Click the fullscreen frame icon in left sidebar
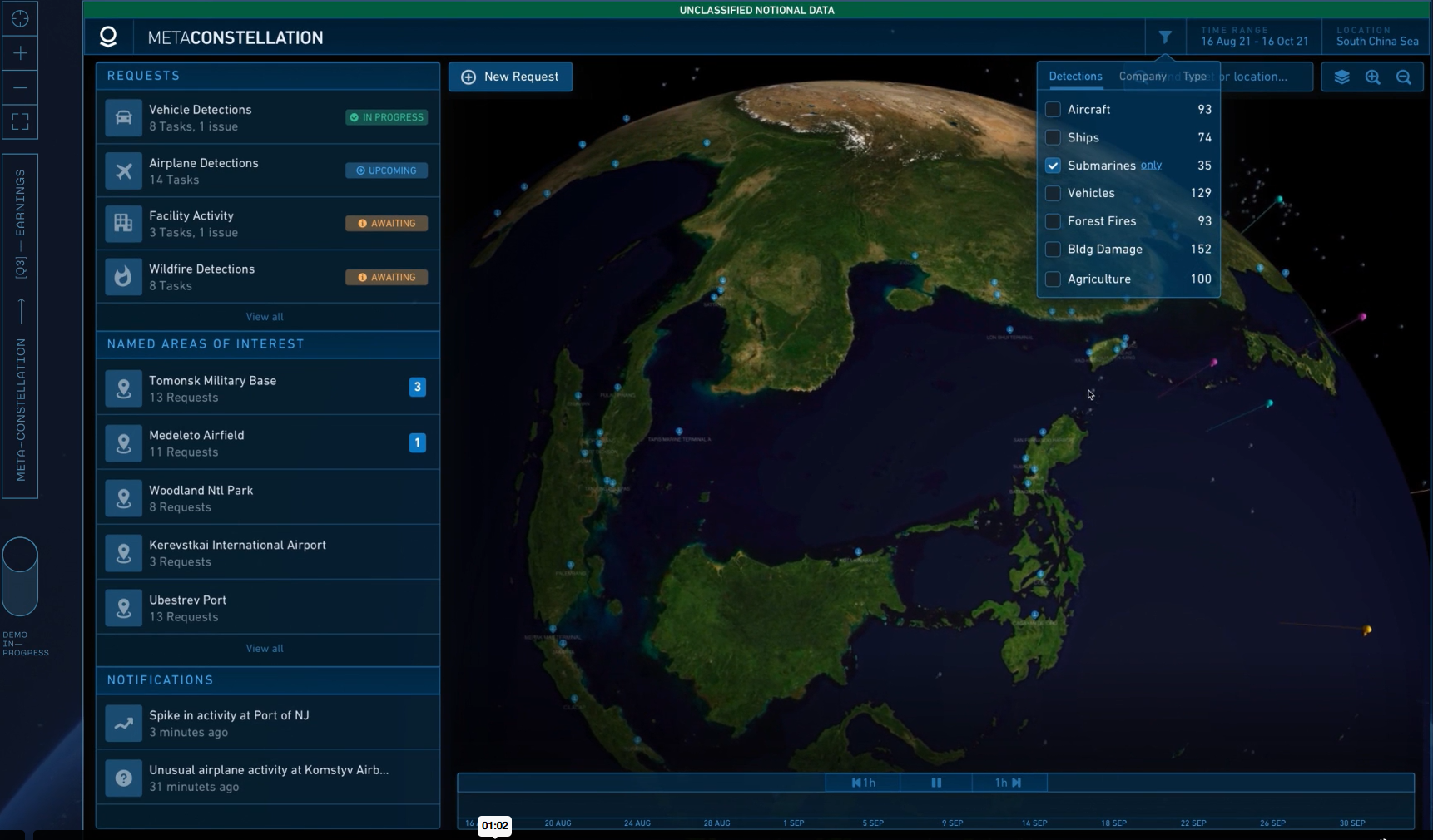 point(20,121)
